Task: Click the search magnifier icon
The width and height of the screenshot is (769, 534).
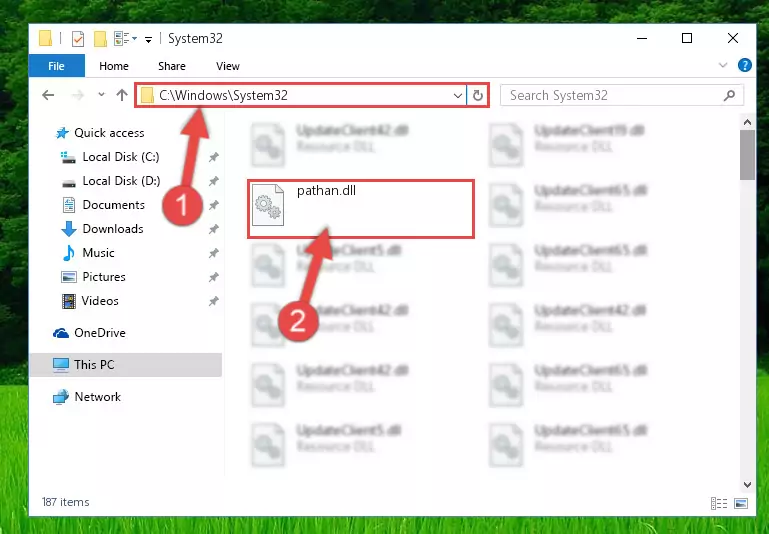Action: (x=729, y=95)
